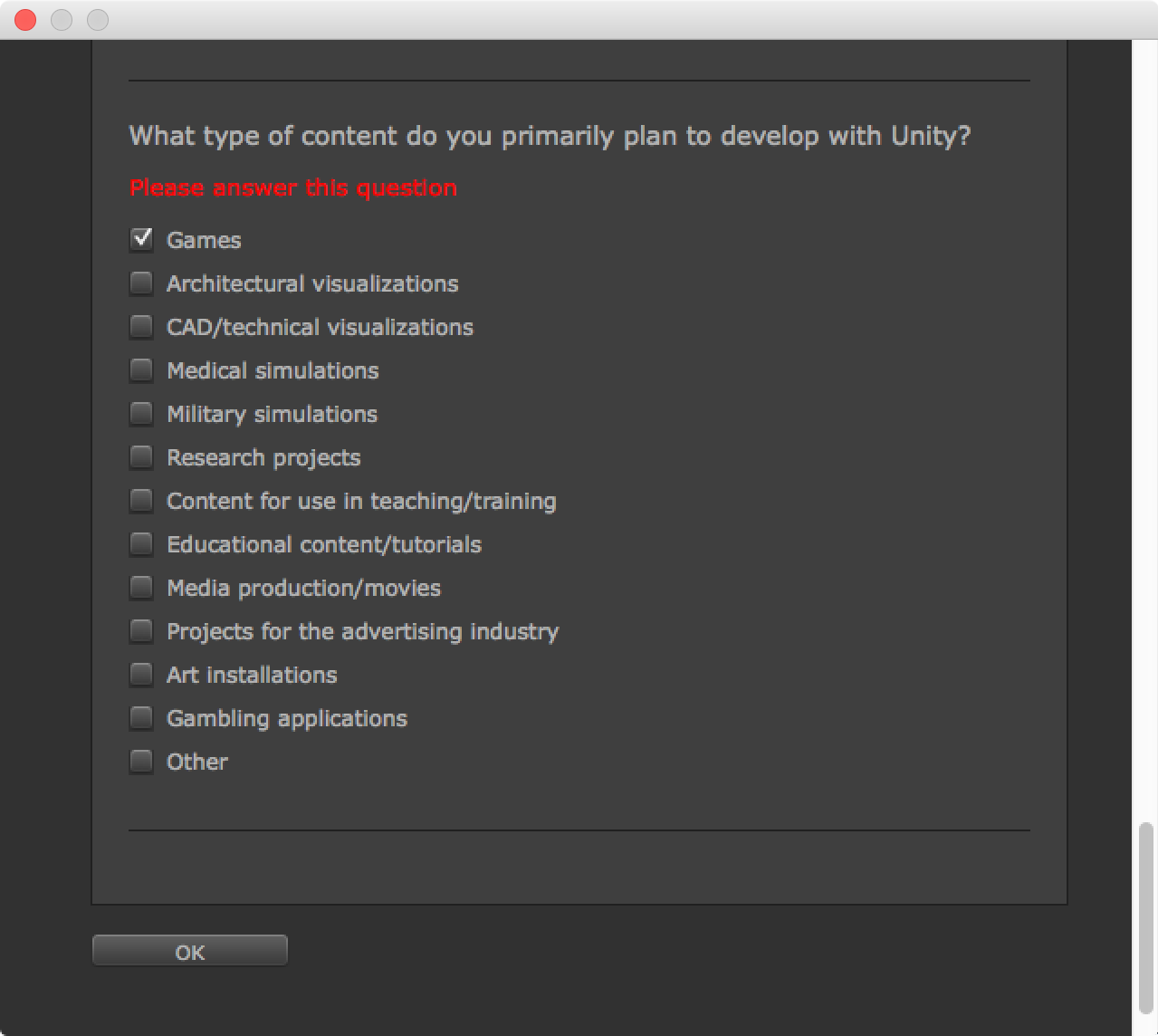Click the Art installations label text
Image resolution: width=1158 pixels, height=1036 pixels.
252,675
